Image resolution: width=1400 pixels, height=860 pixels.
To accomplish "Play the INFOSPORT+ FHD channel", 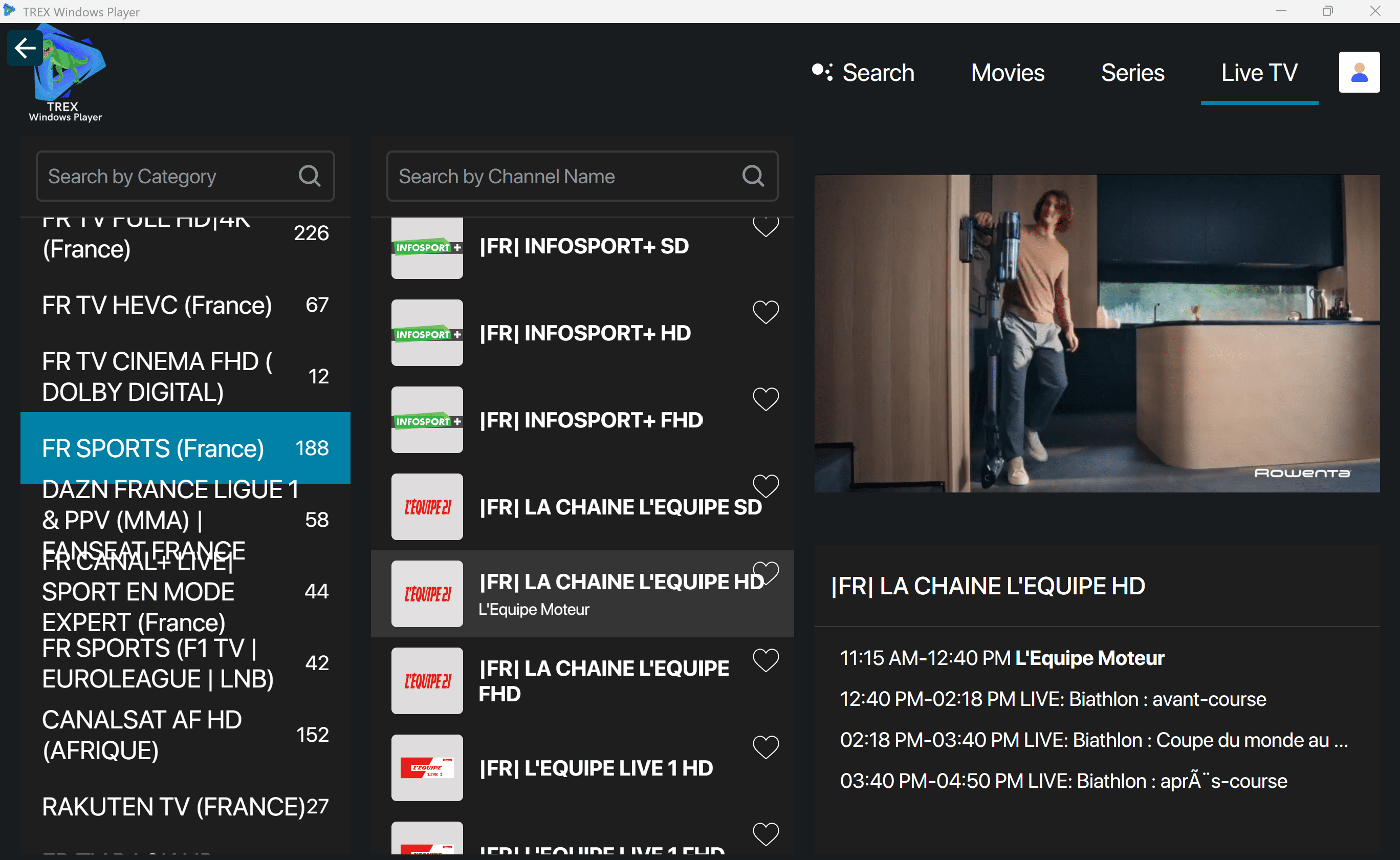I will click(590, 420).
